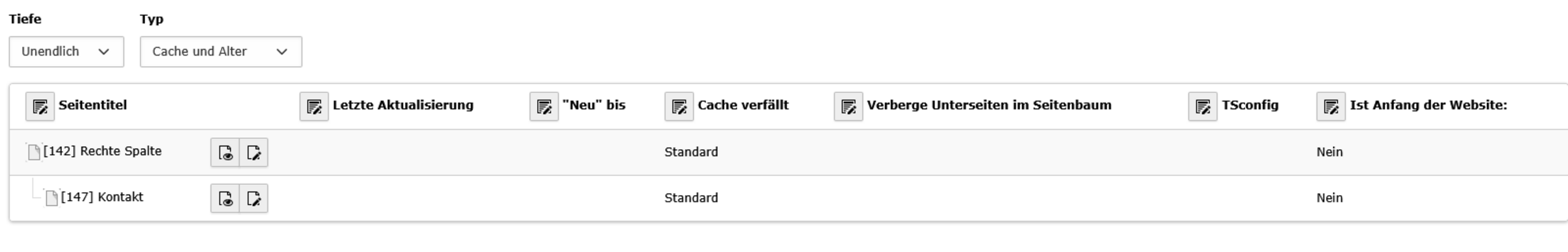Click the page icon of Rechte Spalte

tap(34, 152)
